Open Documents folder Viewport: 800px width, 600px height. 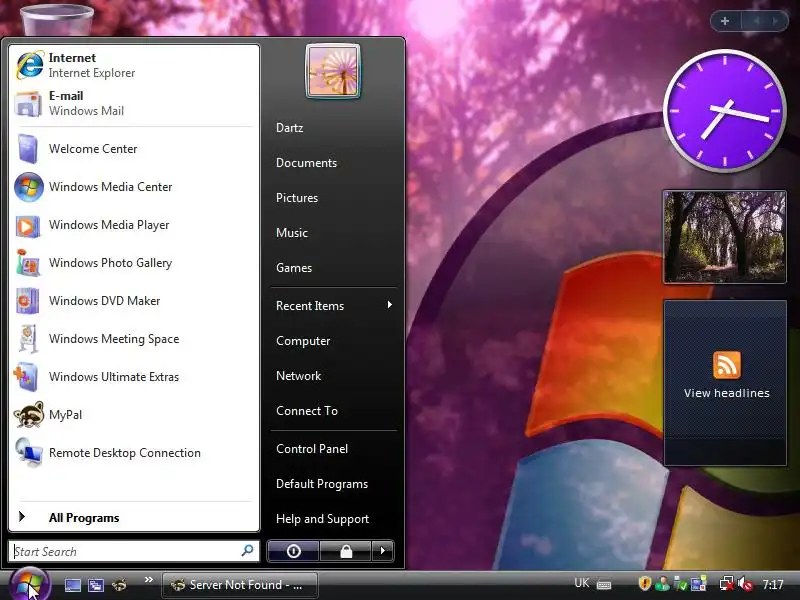[333, 163]
